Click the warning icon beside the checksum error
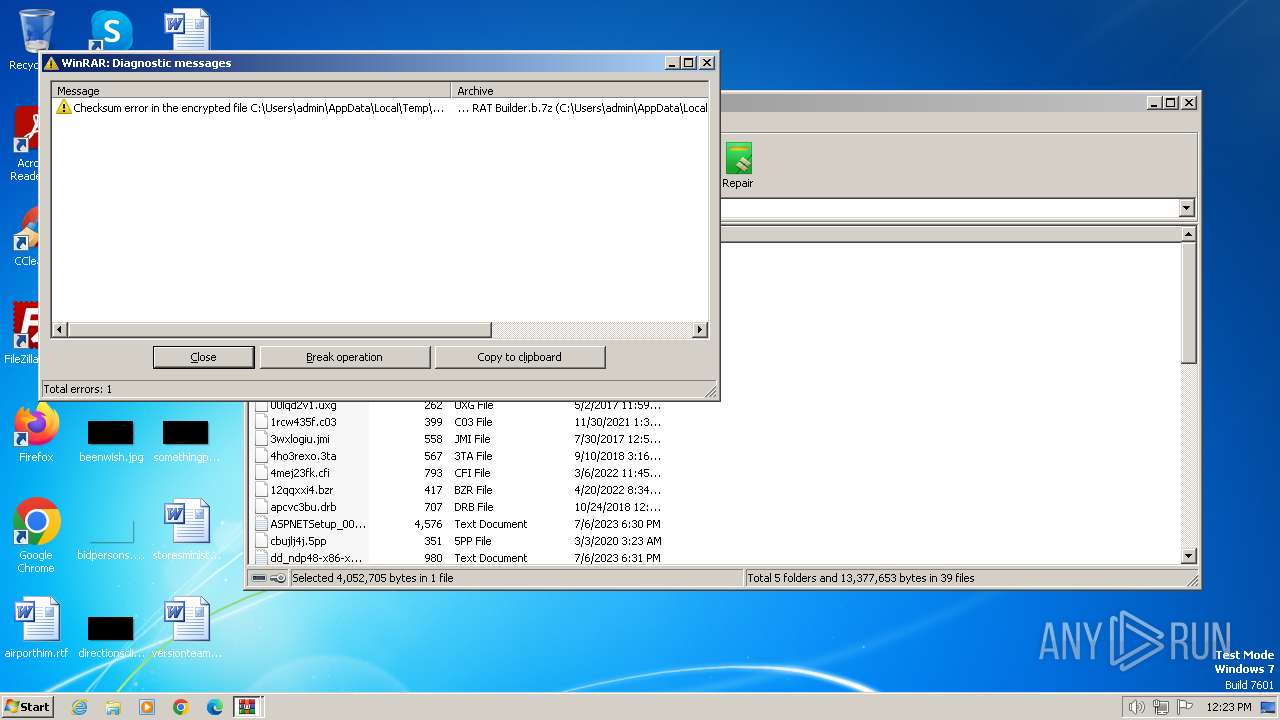 click(64, 107)
